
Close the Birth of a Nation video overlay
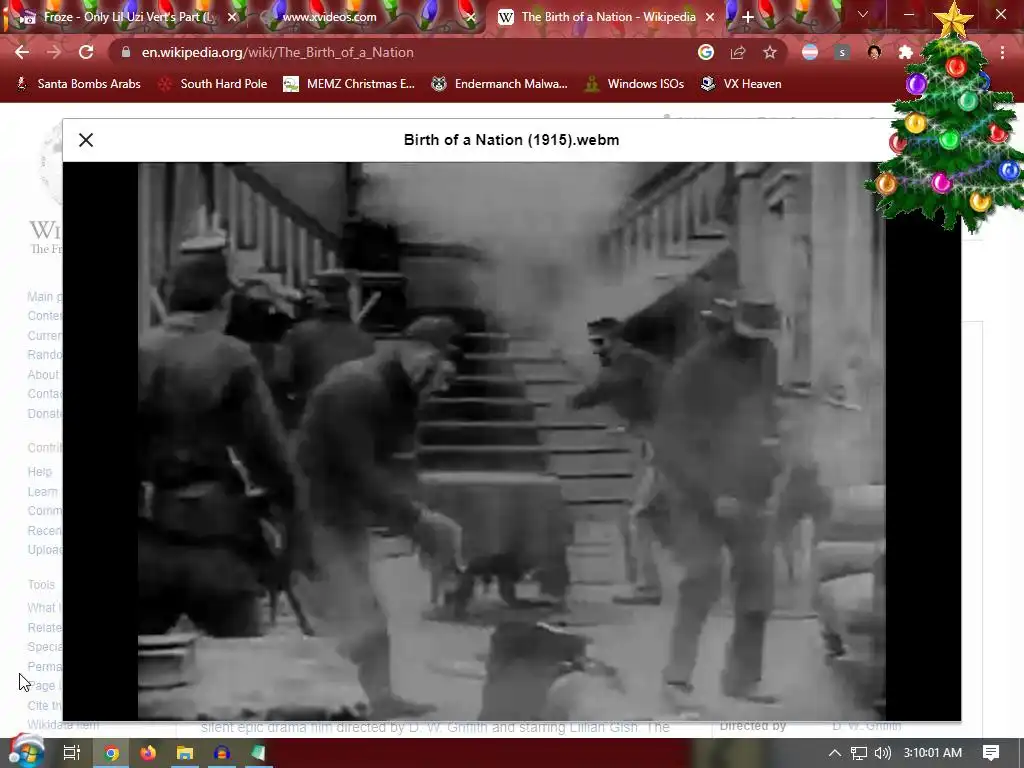86,140
